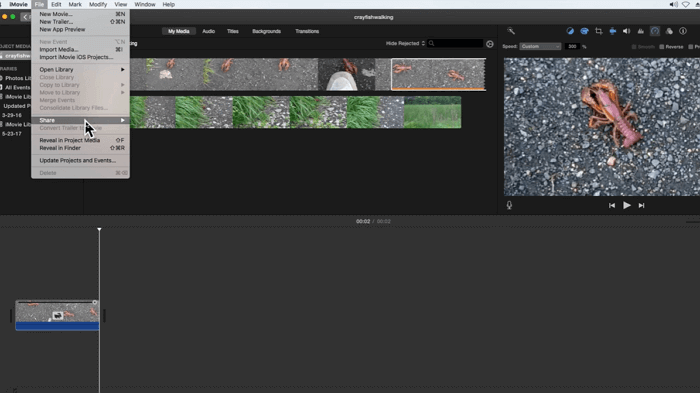Open the Help menu
Screen dimensions: 700x393
pos(168,4)
